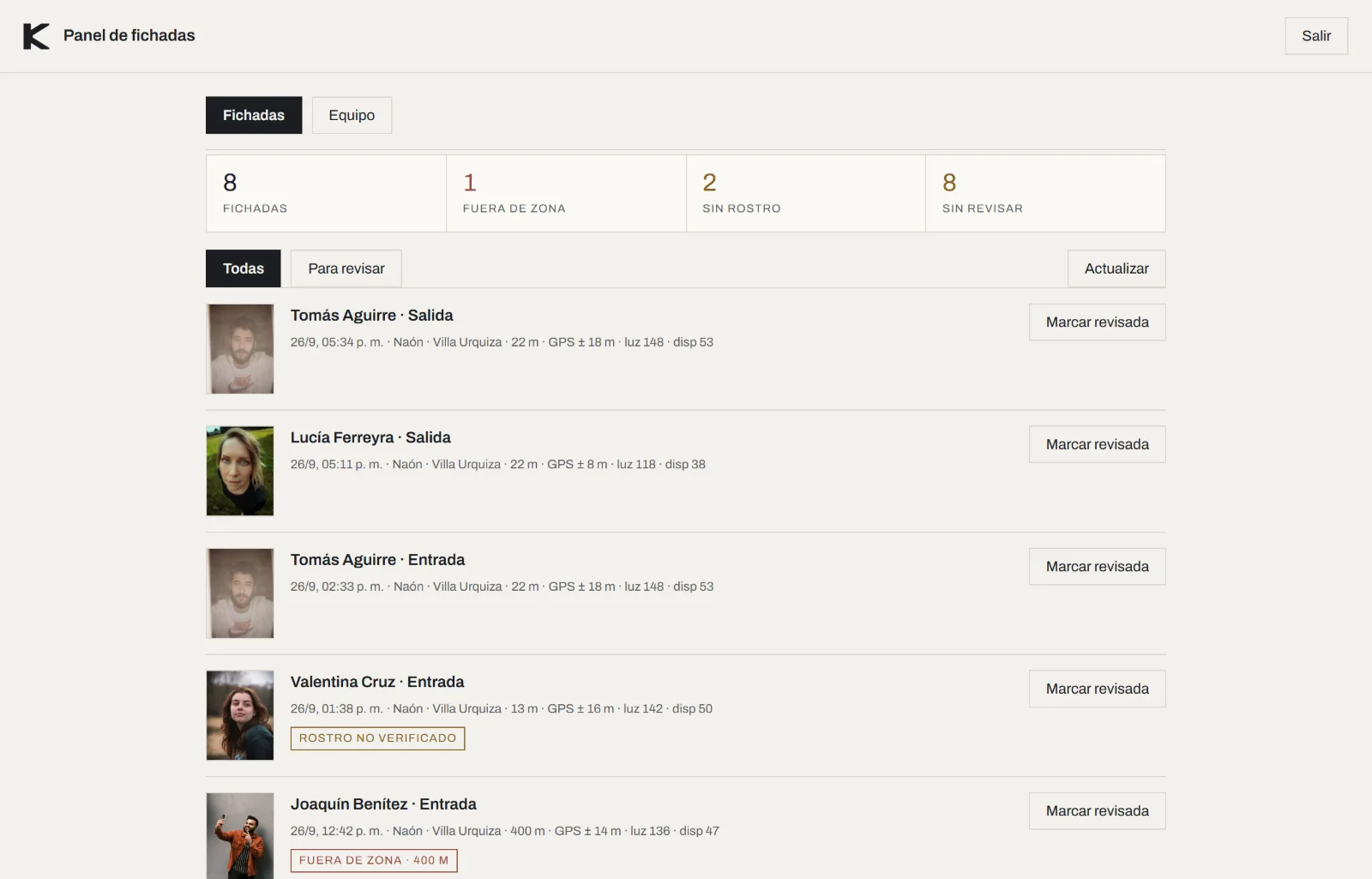Refresh list with the Actualizar button

tap(1116, 268)
